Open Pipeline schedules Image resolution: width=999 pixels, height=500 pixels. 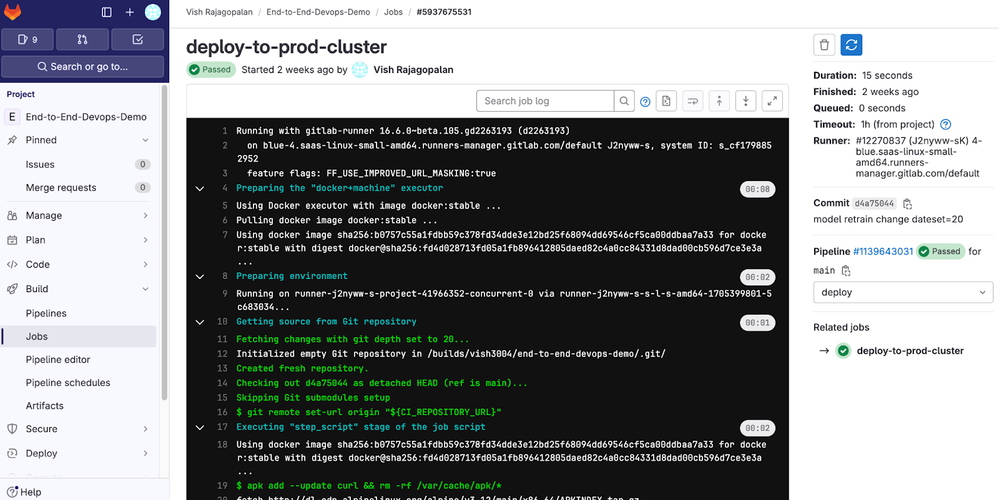79,383
